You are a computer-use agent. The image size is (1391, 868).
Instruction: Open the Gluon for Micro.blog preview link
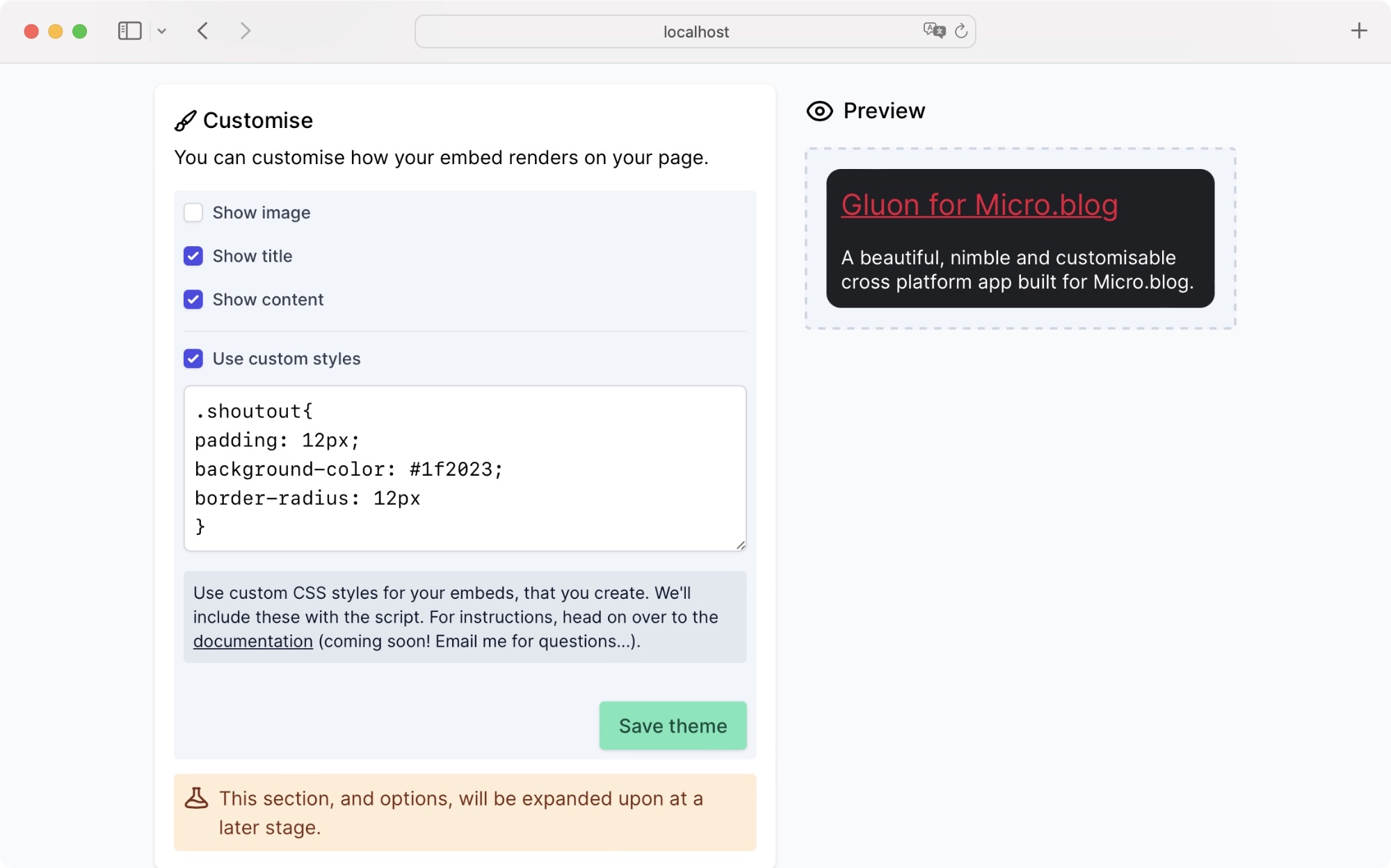click(979, 205)
